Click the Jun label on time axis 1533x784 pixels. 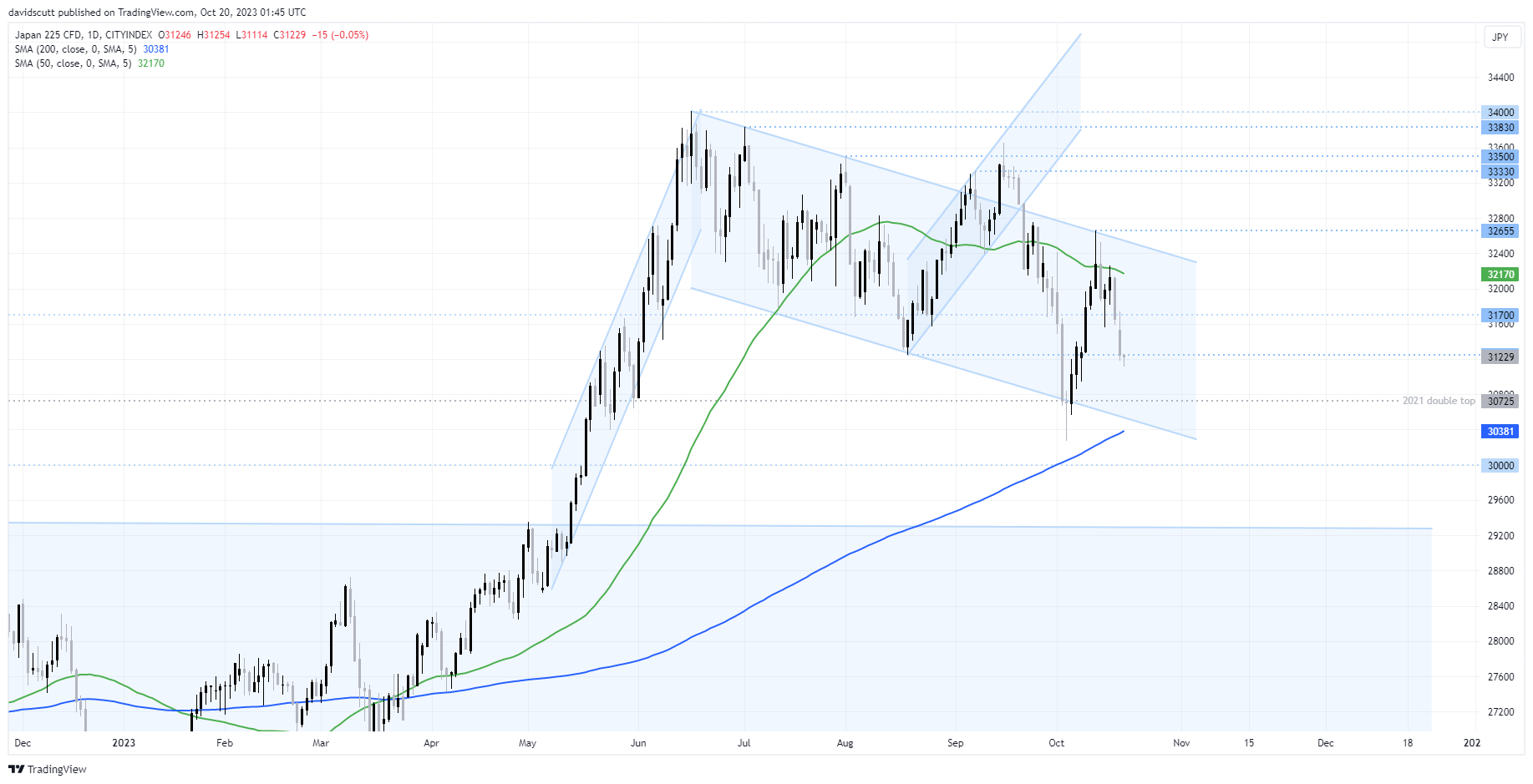[x=638, y=743]
